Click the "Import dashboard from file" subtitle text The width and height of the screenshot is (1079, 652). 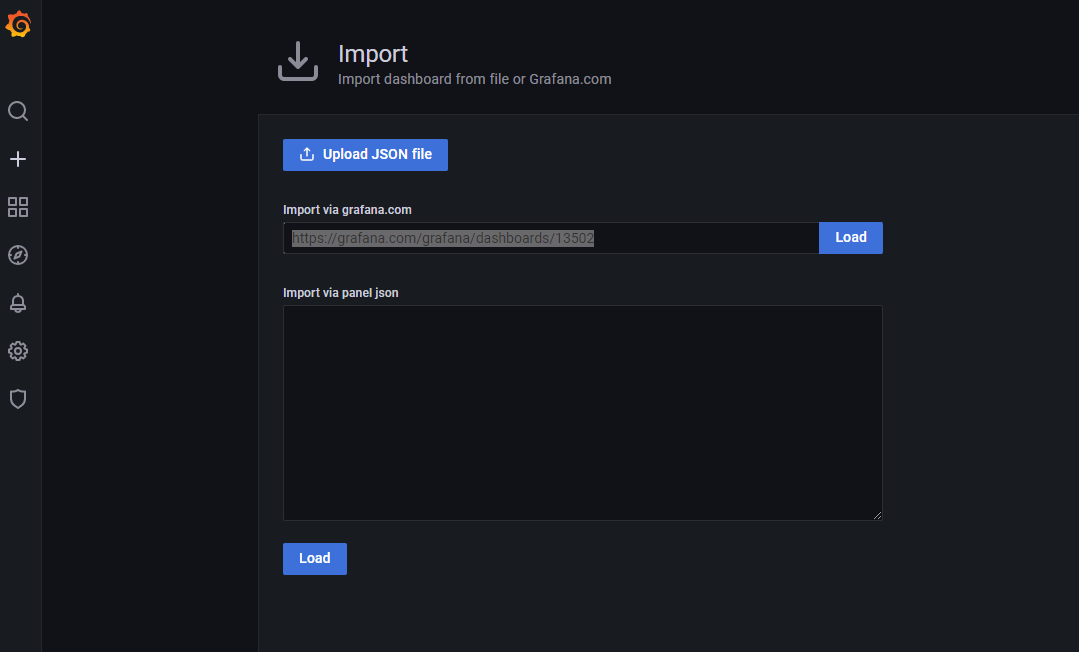pyautogui.click(x=474, y=79)
